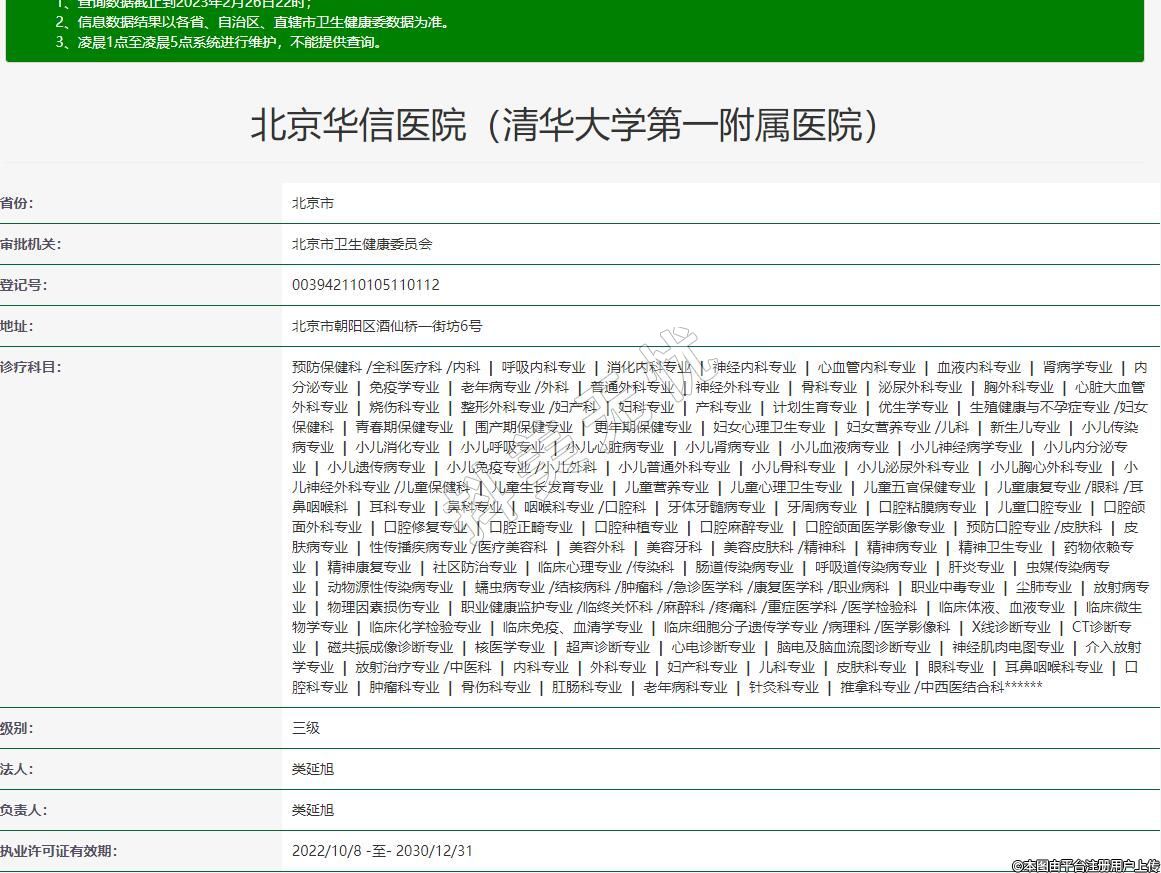Select 类延旭 in the 负责人 row
This screenshot has width=1161, height=873.
[313, 810]
